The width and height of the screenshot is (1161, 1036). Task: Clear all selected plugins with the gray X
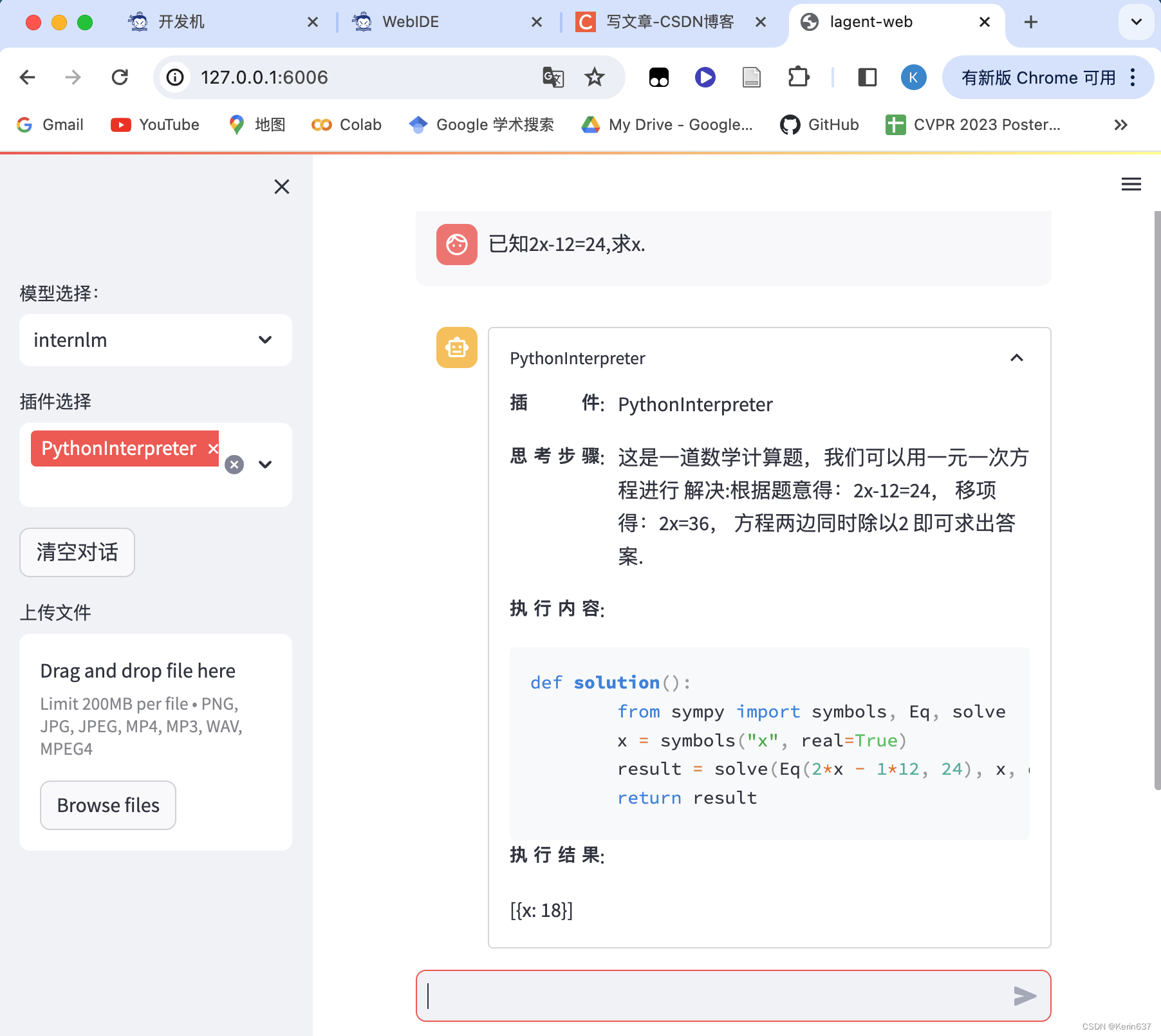pyautogui.click(x=234, y=465)
